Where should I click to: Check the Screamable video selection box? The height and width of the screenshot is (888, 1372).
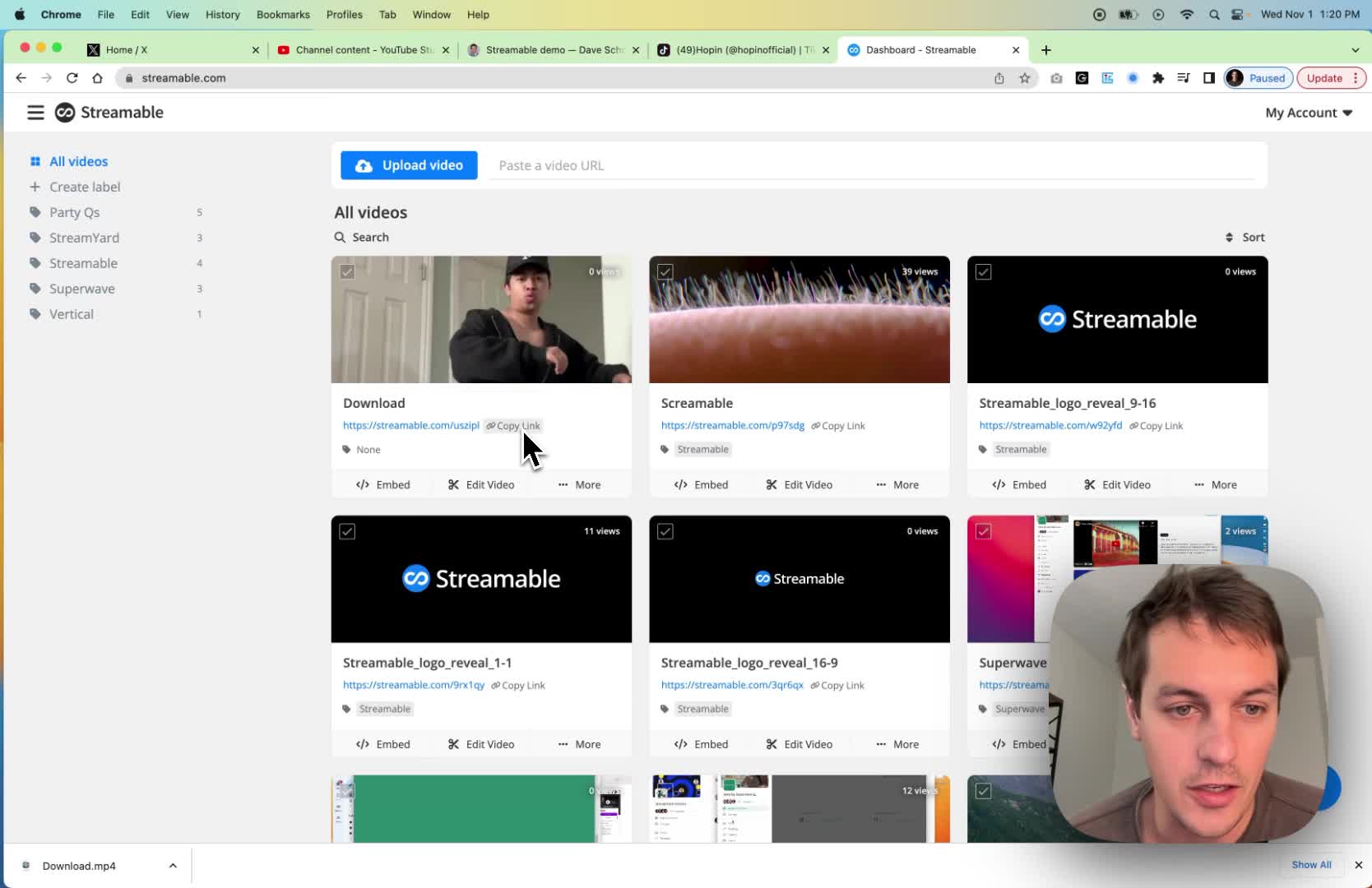(665, 271)
